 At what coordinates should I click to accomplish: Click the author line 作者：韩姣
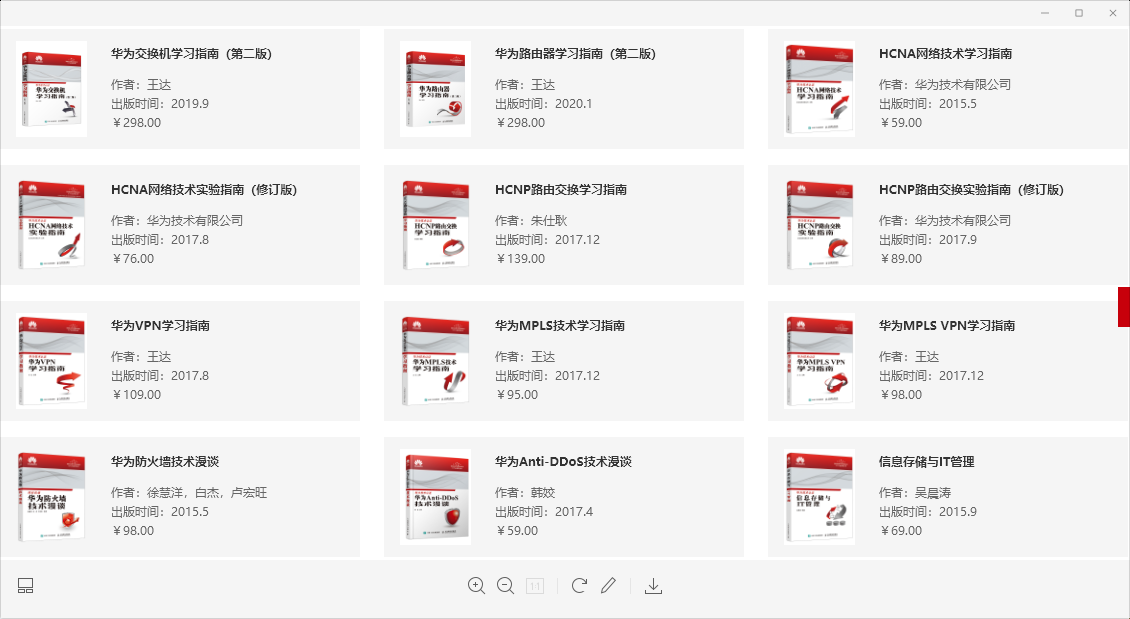coord(525,493)
